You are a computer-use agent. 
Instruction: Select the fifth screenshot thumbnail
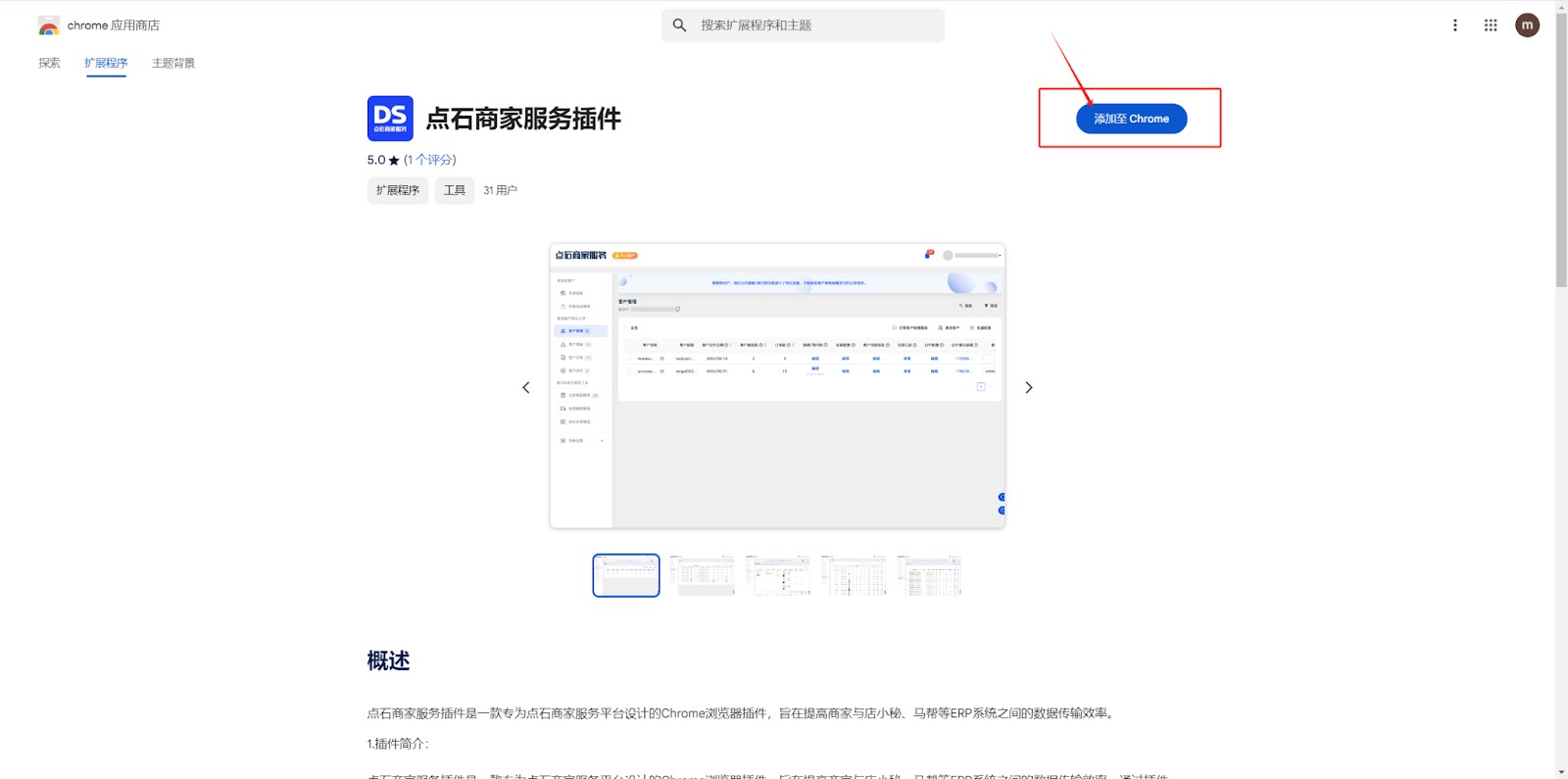click(x=929, y=575)
